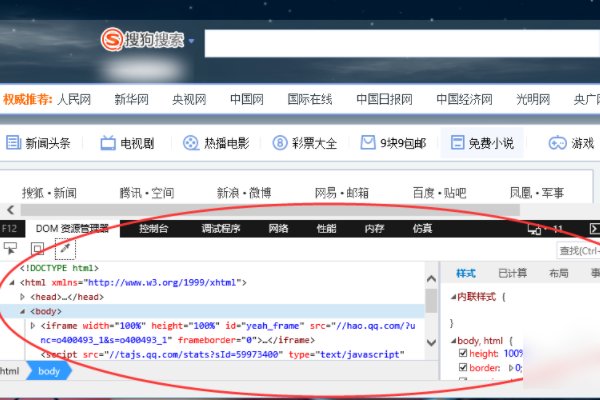Select the <!DOCTYPE html> line
This screenshot has height=400, width=600.
tap(59, 268)
